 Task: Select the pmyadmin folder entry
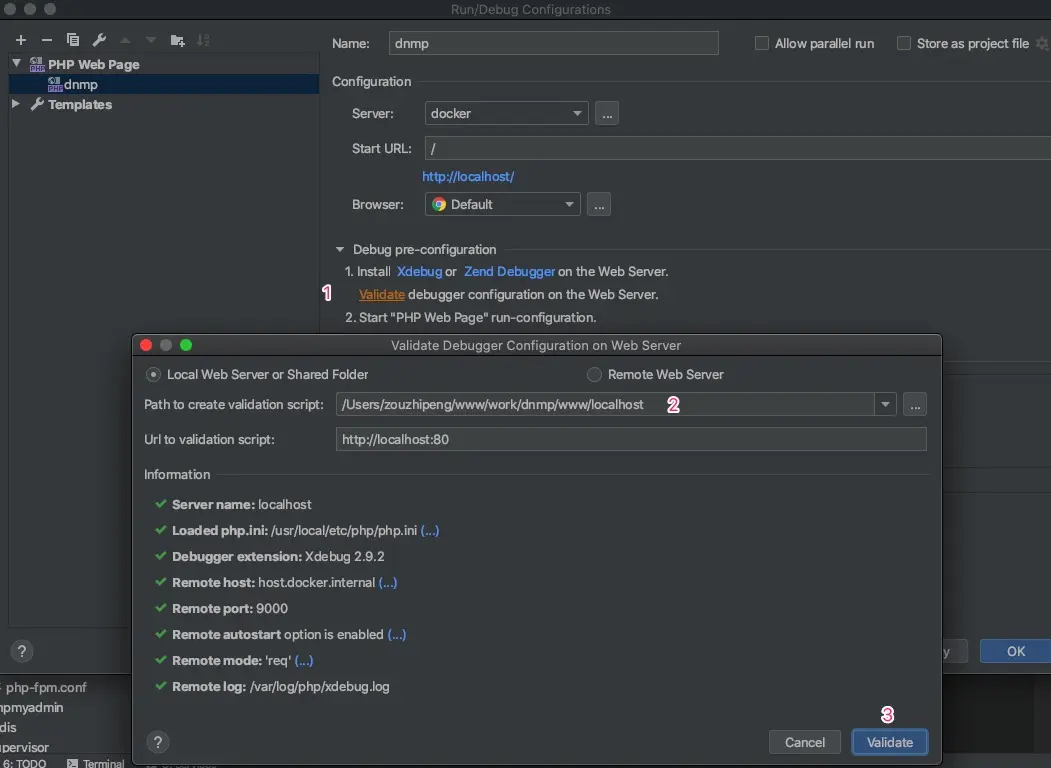click(32, 707)
